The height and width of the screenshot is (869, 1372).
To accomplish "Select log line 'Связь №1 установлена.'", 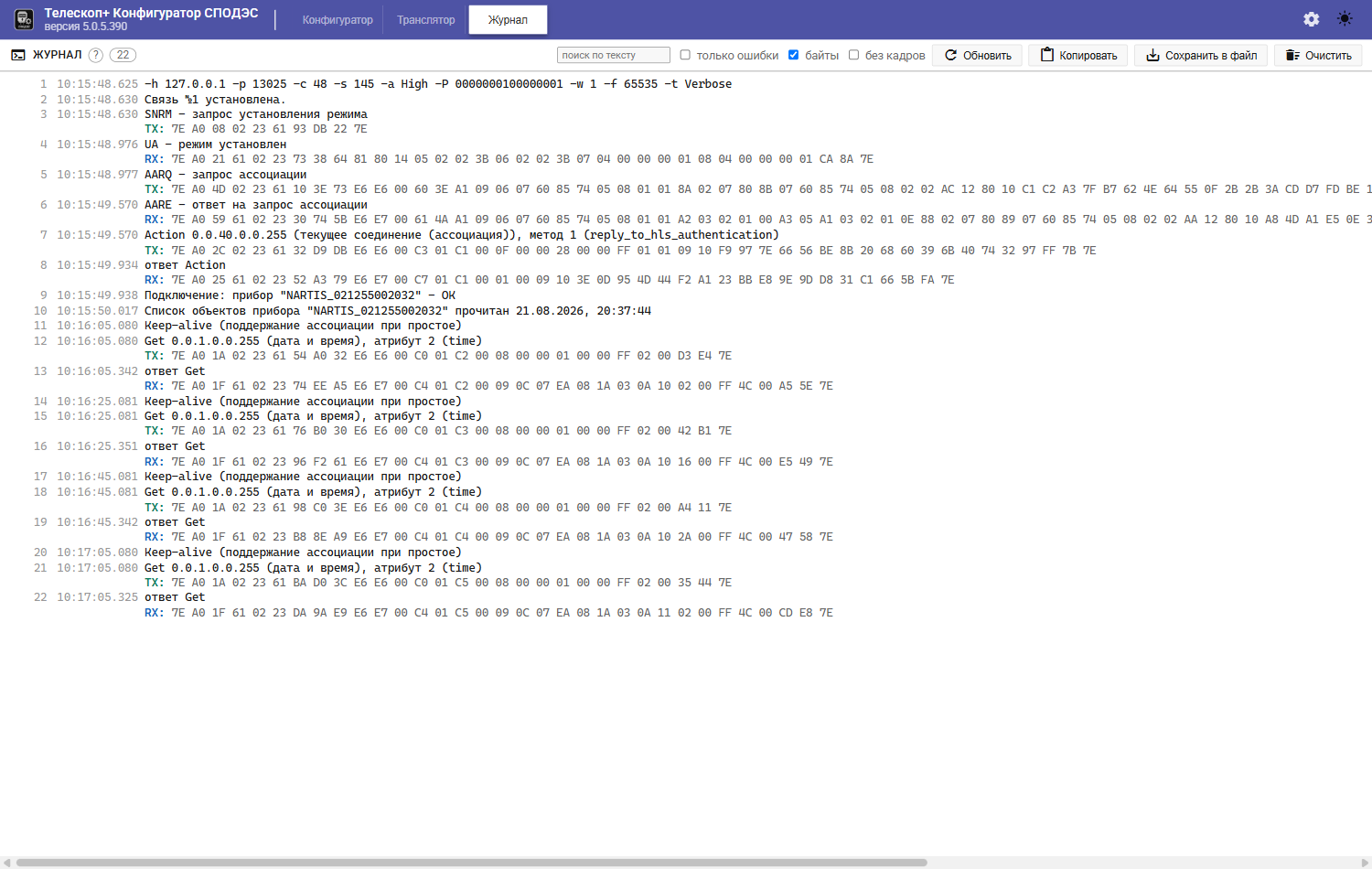I will pos(215,99).
